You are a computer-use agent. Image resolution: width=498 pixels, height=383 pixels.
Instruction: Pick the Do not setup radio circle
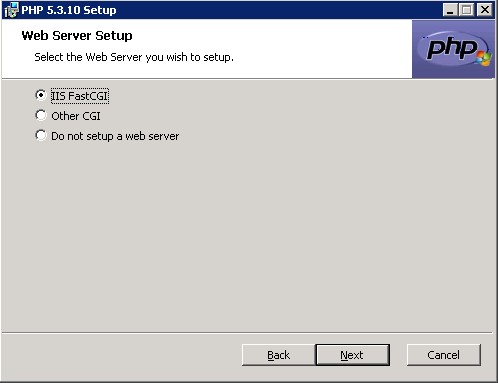tap(41, 135)
